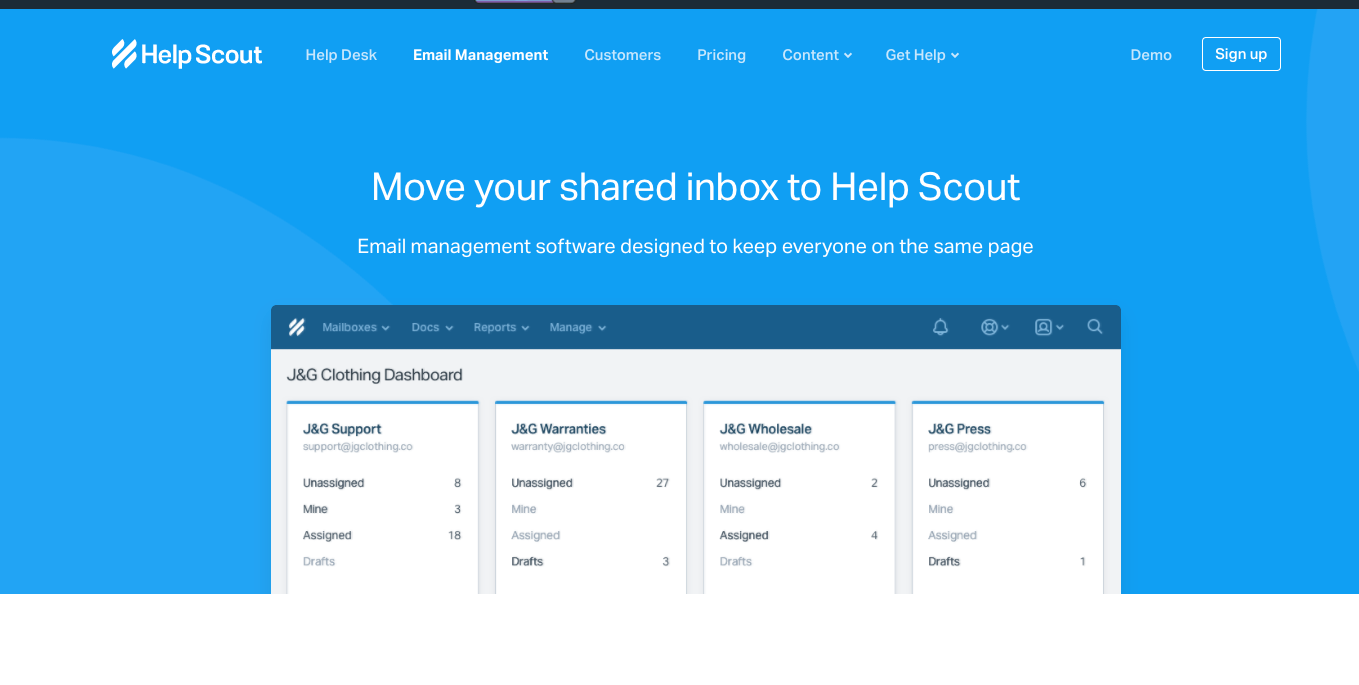The image size is (1359, 685).
Task: Open the J&G Support mailbox card
Action: click(383, 497)
